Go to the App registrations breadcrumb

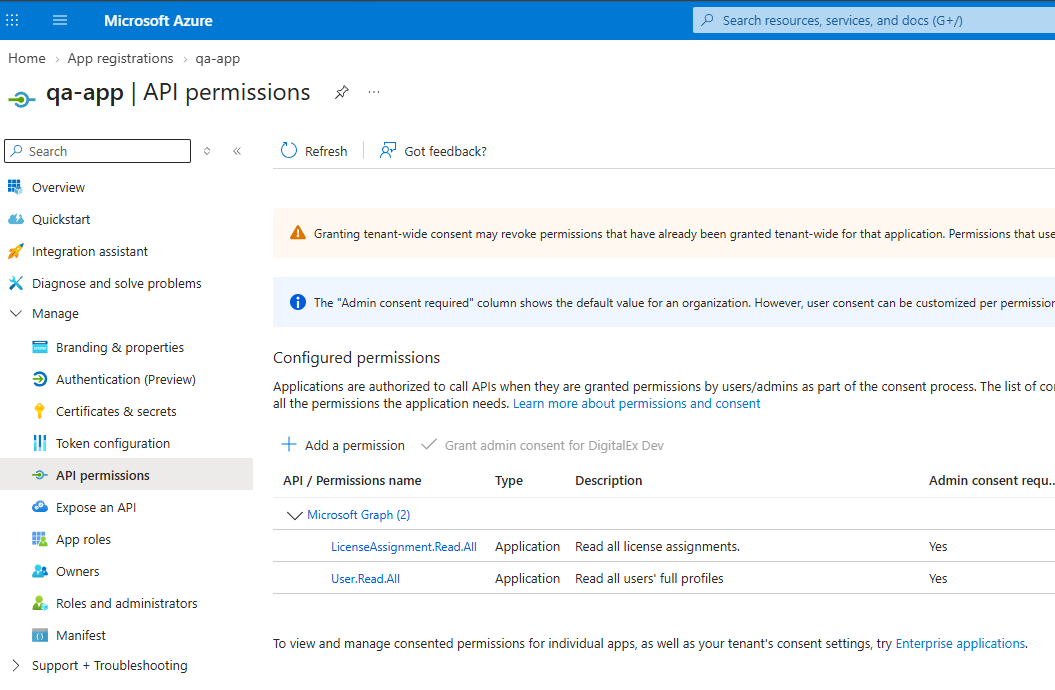tap(120, 59)
